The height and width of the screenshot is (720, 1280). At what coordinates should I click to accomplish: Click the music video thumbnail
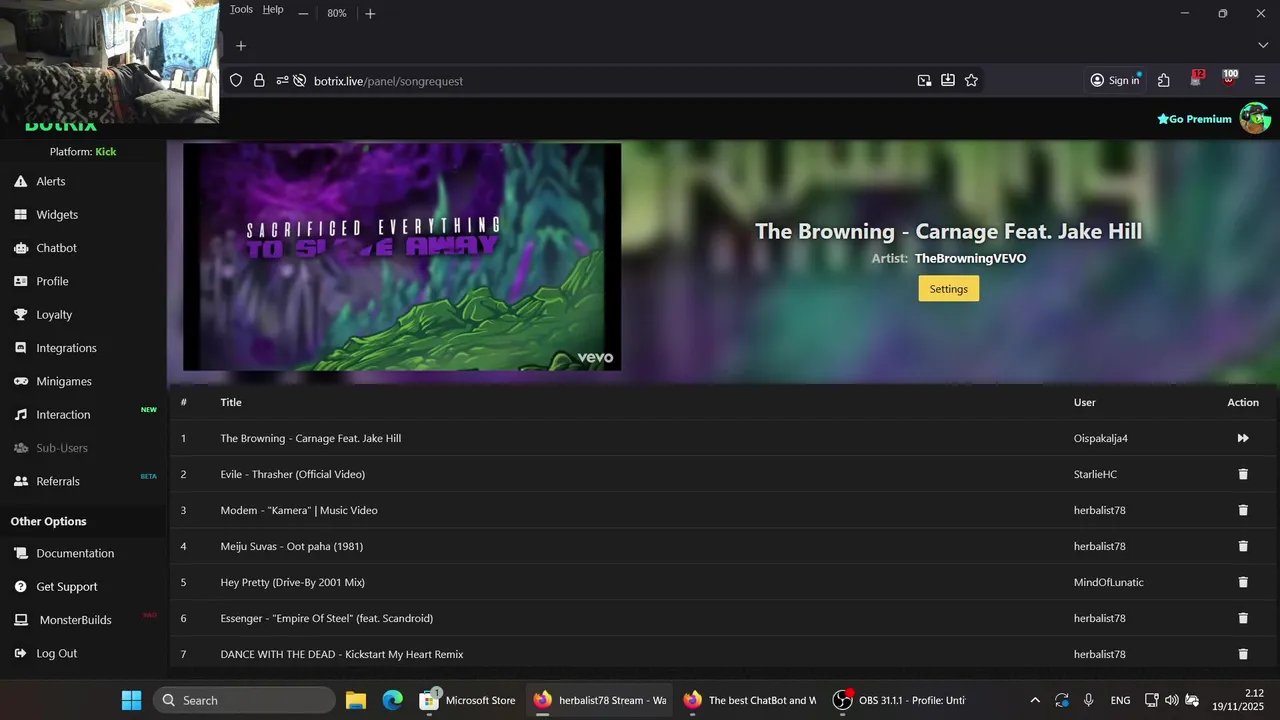(402, 257)
